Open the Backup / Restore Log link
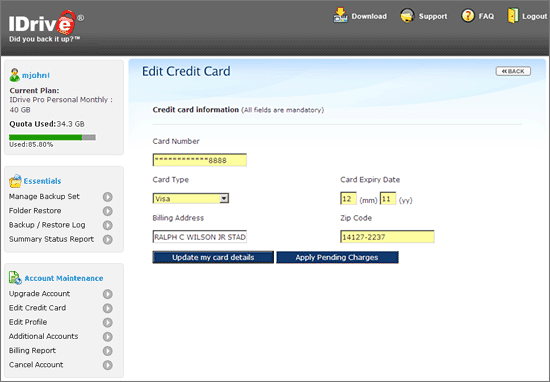This screenshot has width=550, height=382. pos(47,225)
